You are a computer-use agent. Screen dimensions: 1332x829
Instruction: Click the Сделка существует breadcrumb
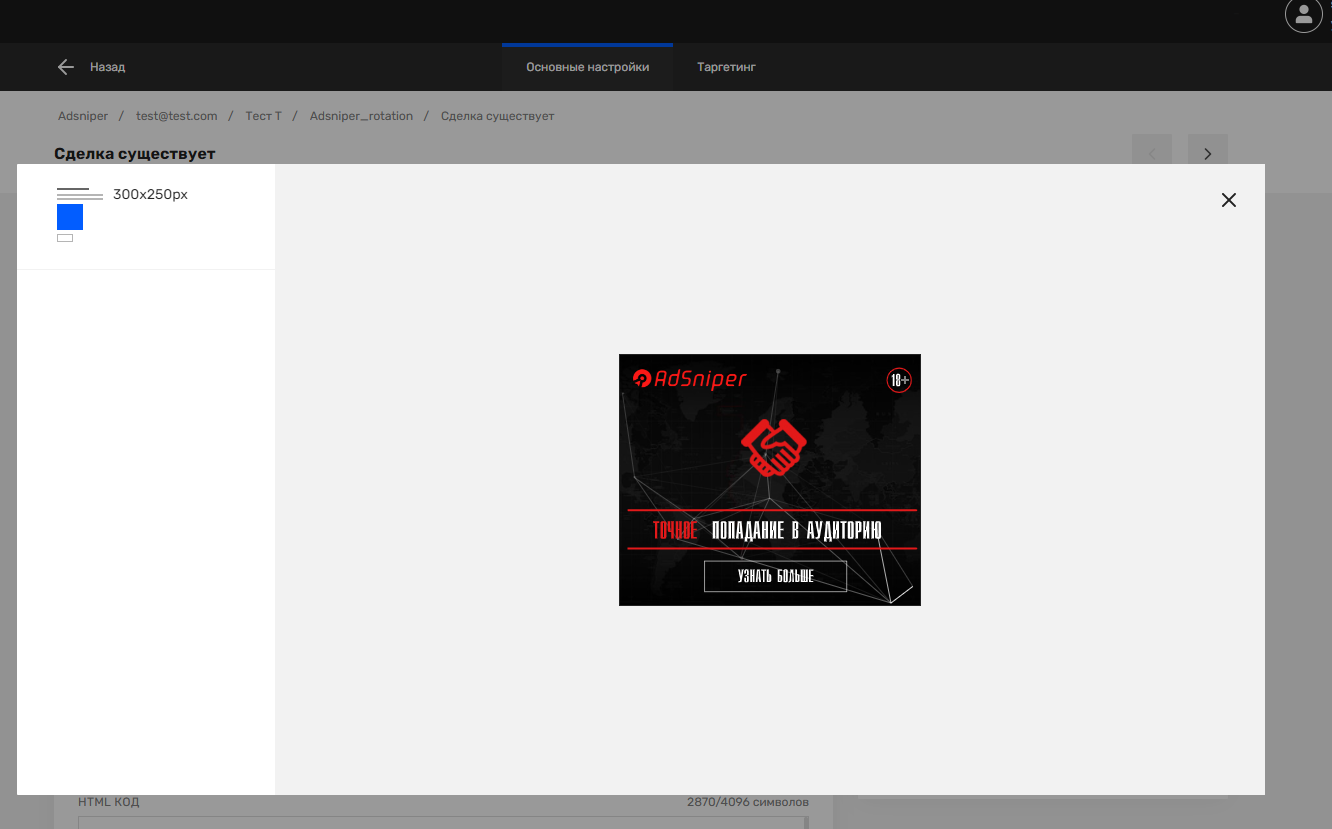tap(497, 116)
